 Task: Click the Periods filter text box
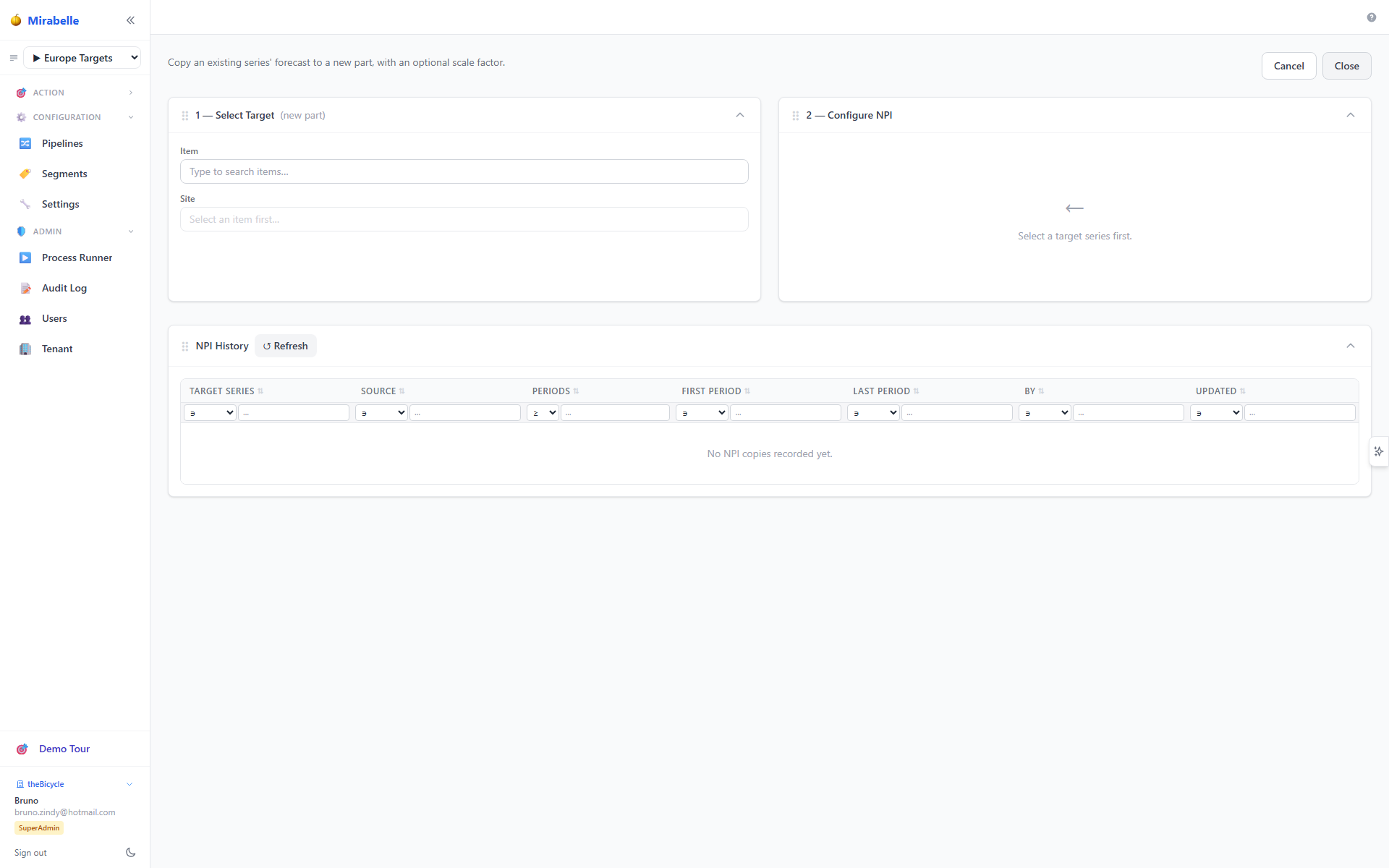615,413
